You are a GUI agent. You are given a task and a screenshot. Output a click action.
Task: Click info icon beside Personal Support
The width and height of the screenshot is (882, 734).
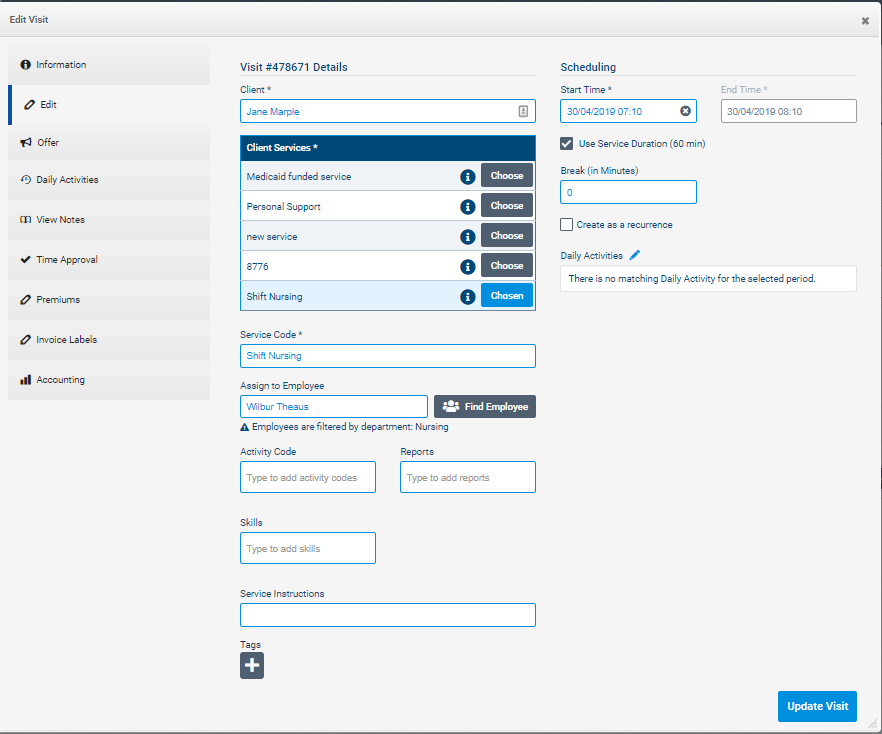point(467,206)
